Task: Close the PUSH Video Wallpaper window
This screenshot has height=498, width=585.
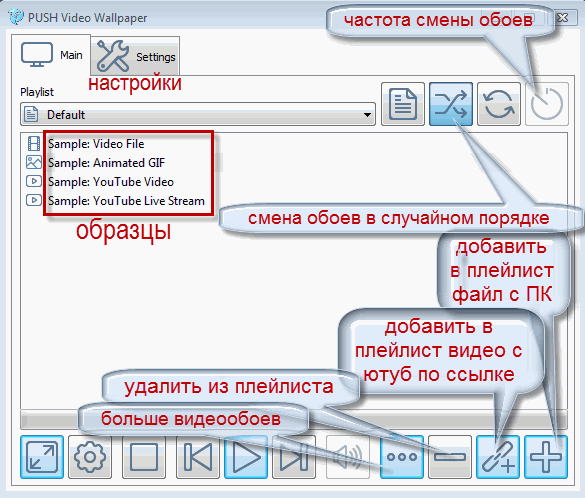Action: coord(562,18)
